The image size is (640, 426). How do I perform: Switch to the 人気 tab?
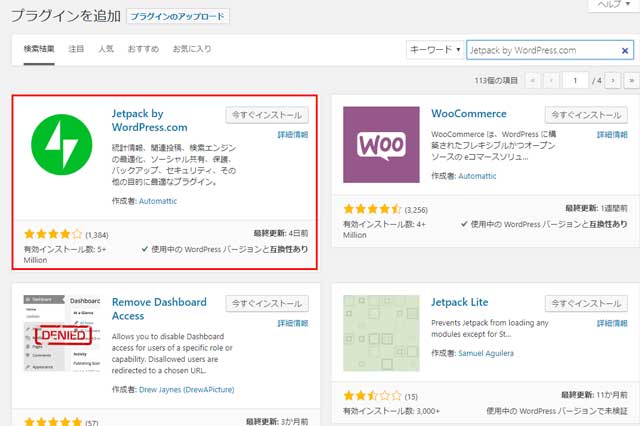tap(106, 49)
